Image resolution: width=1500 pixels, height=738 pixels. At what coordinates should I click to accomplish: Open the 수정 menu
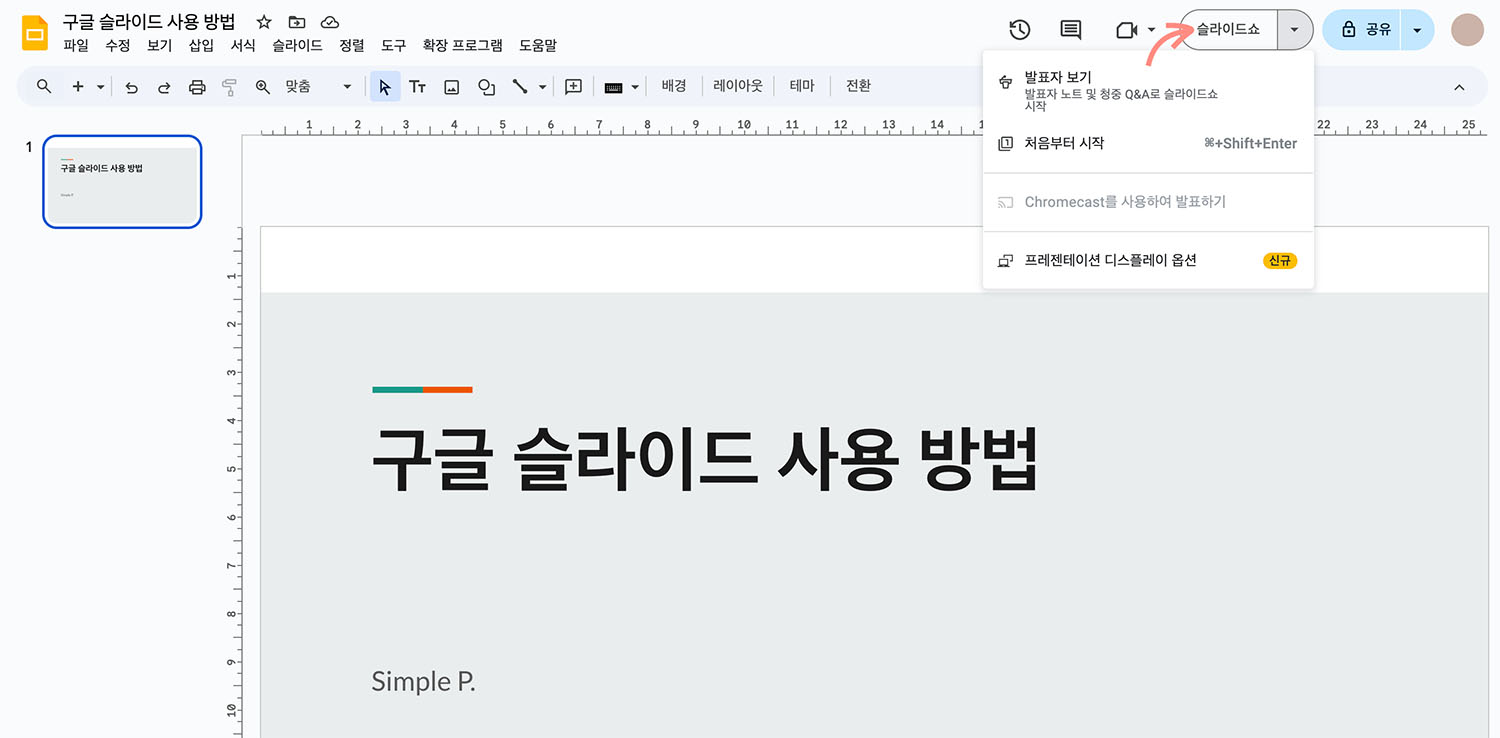tap(118, 46)
